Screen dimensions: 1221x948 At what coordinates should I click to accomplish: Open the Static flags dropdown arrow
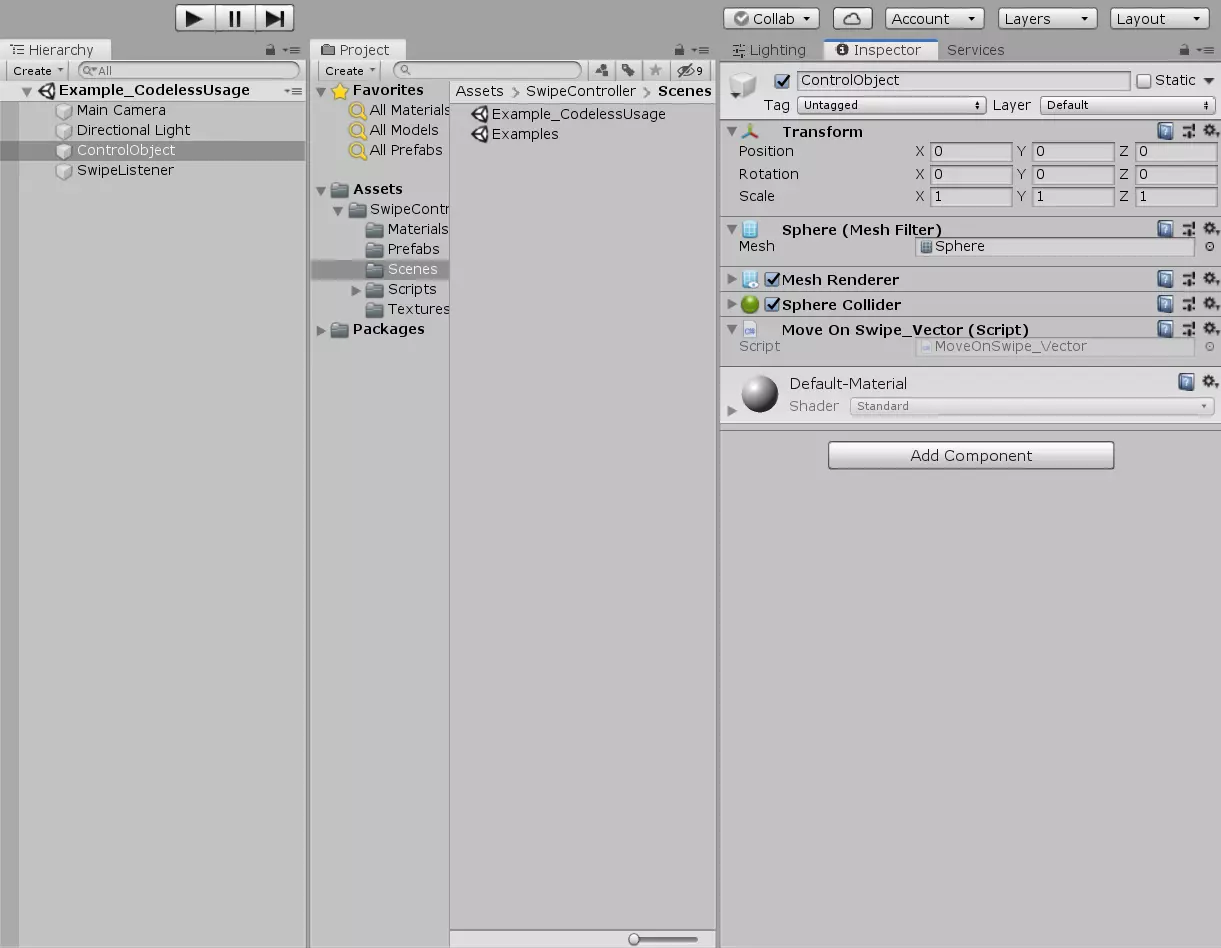coord(1208,81)
